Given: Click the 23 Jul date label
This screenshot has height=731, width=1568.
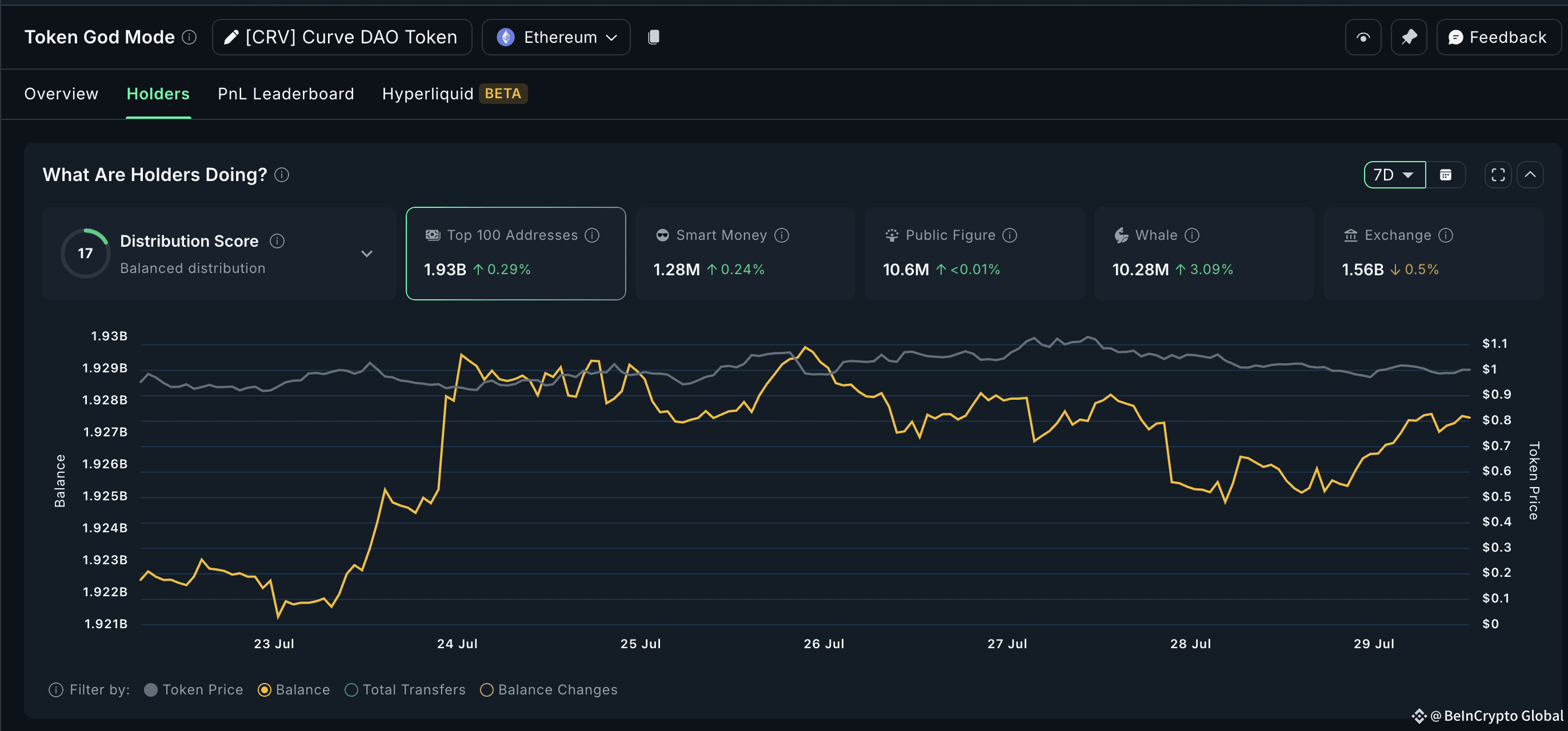Looking at the screenshot, I should click(x=274, y=644).
